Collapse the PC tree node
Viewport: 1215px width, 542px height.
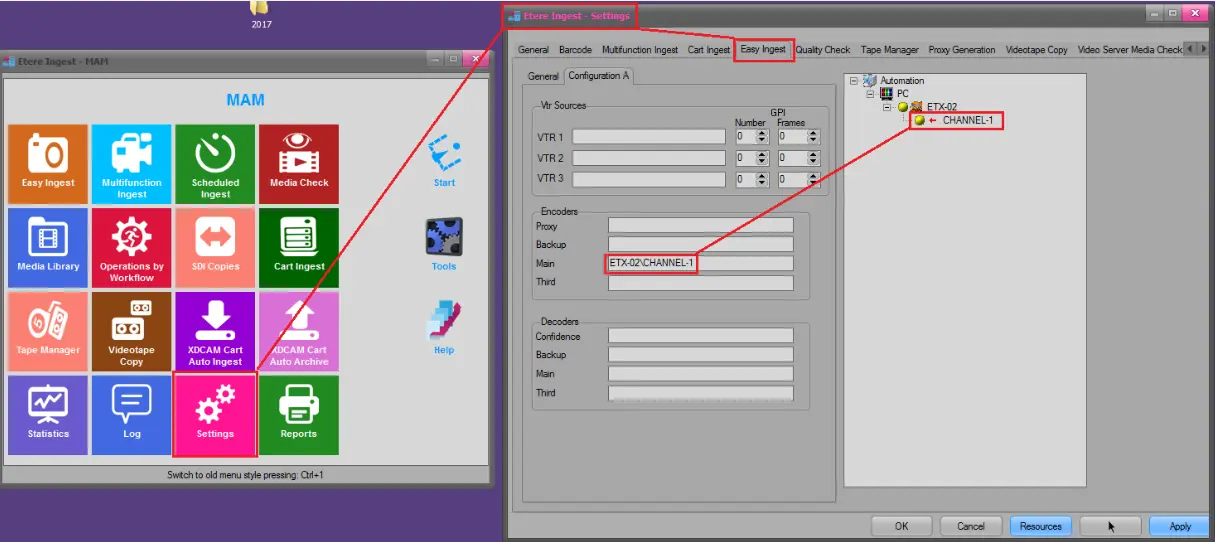(x=870, y=94)
